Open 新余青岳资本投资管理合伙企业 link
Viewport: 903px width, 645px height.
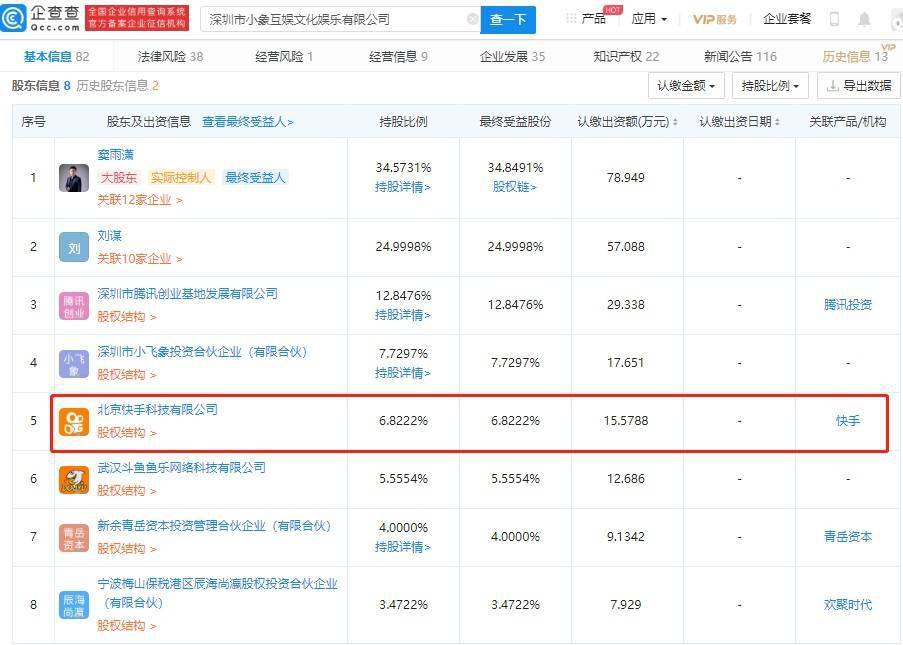pyautogui.click(x=215, y=526)
